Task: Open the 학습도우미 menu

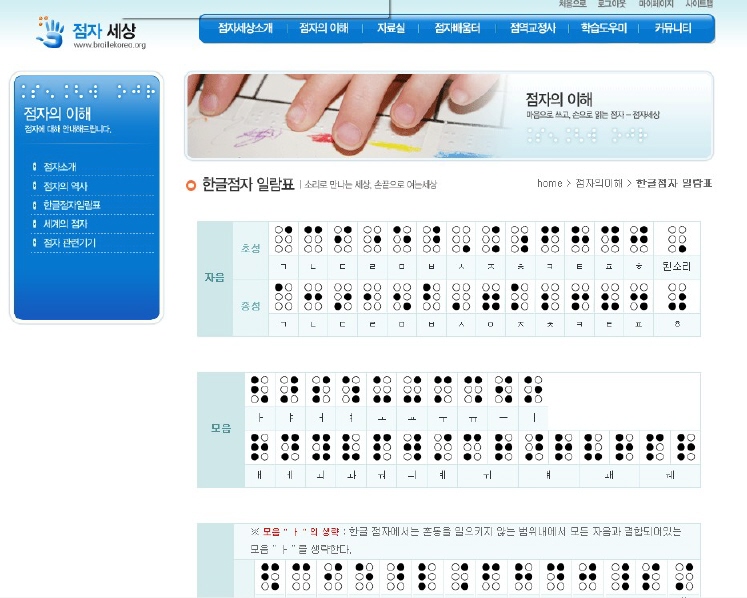Action: tap(604, 28)
